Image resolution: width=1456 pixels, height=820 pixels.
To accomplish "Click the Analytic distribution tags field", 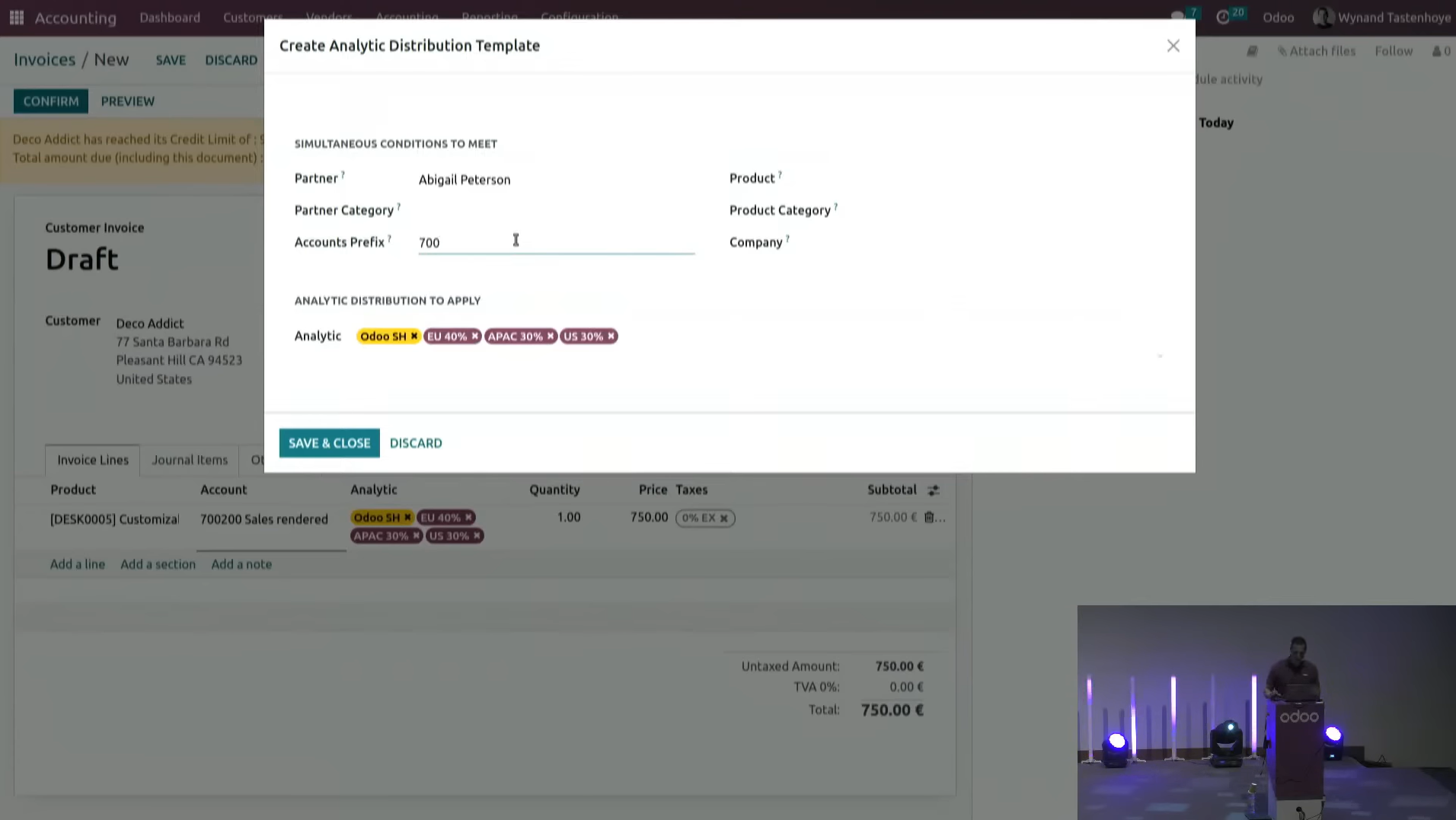I will 760,337.
